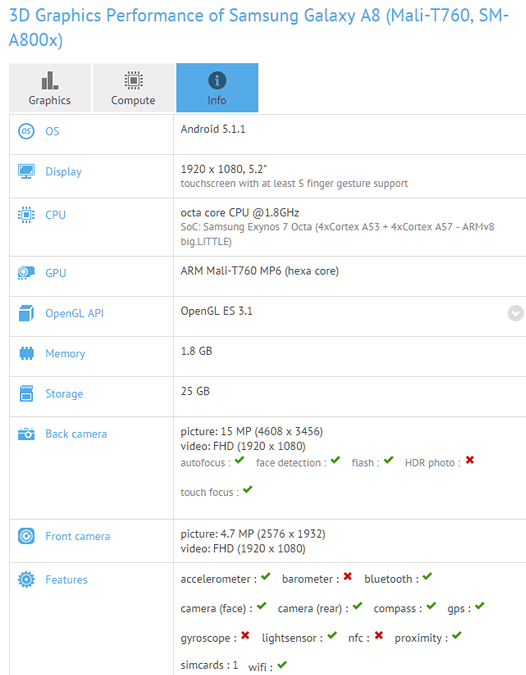Click the page title about Samsung Galaxy A8
Image resolution: width=526 pixels, height=675 pixels.
click(259, 28)
